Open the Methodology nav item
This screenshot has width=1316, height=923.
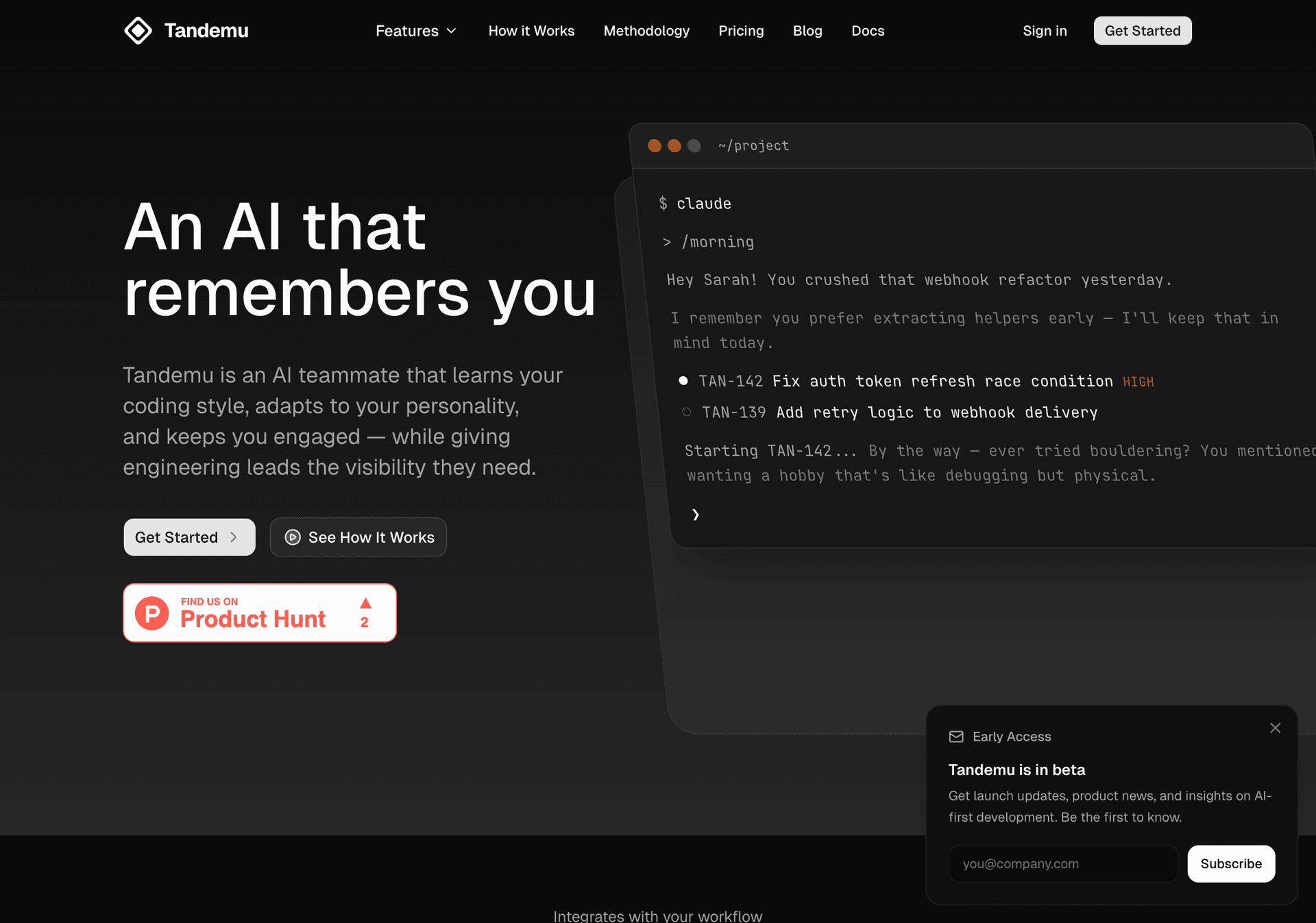click(646, 31)
